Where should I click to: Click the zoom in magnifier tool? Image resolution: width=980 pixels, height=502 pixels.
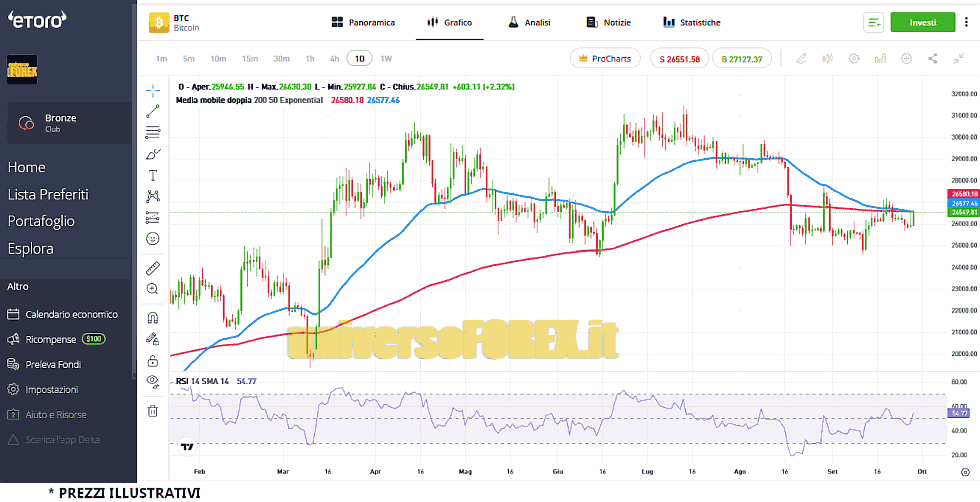[153, 289]
